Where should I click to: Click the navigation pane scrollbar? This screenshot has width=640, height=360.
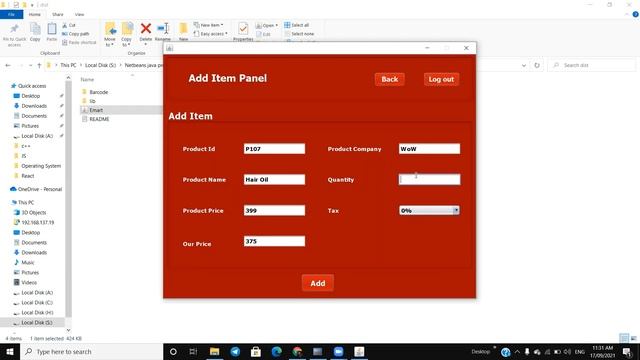[68, 198]
